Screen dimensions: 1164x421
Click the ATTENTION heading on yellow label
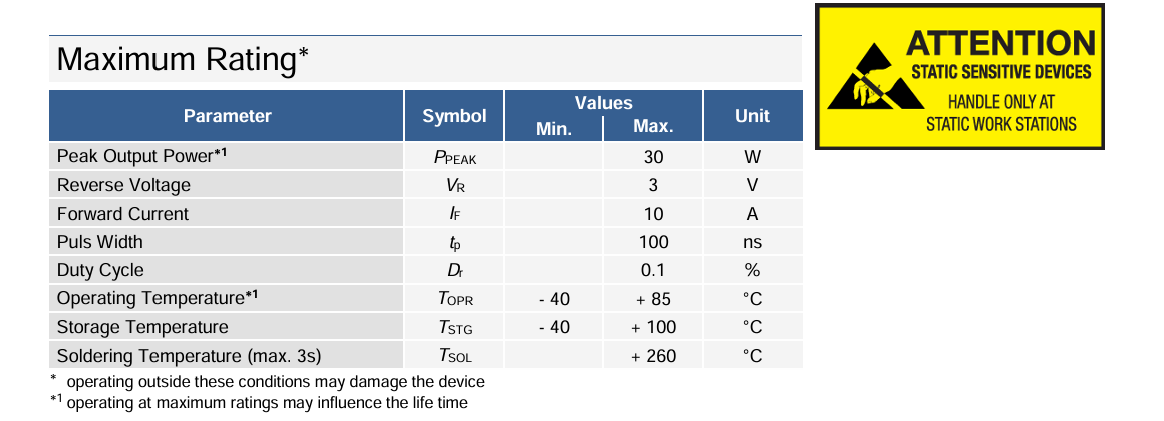pos(1000,43)
